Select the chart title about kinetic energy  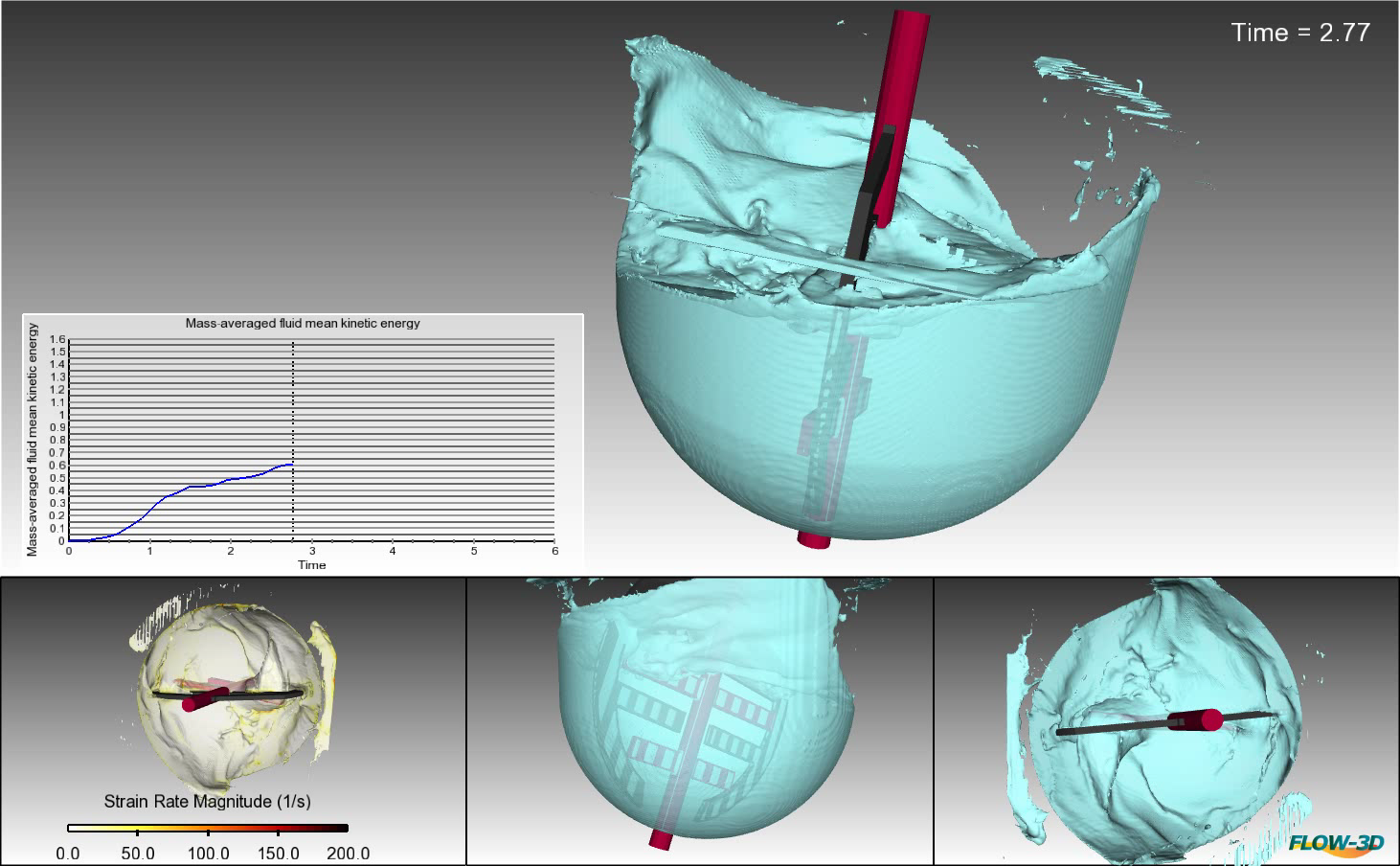tap(303, 324)
